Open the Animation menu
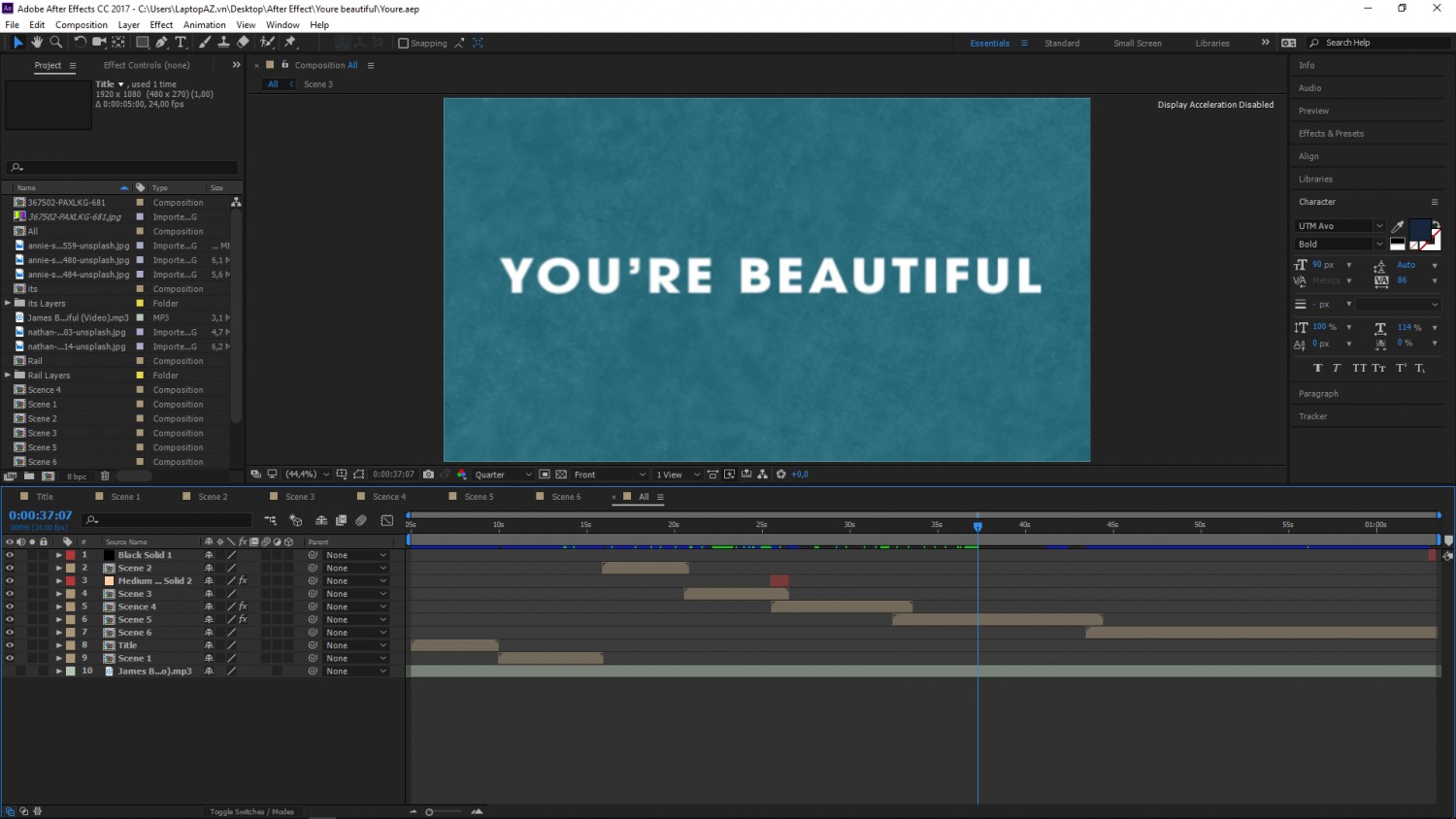The height and width of the screenshot is (819, 1456). 205,25
